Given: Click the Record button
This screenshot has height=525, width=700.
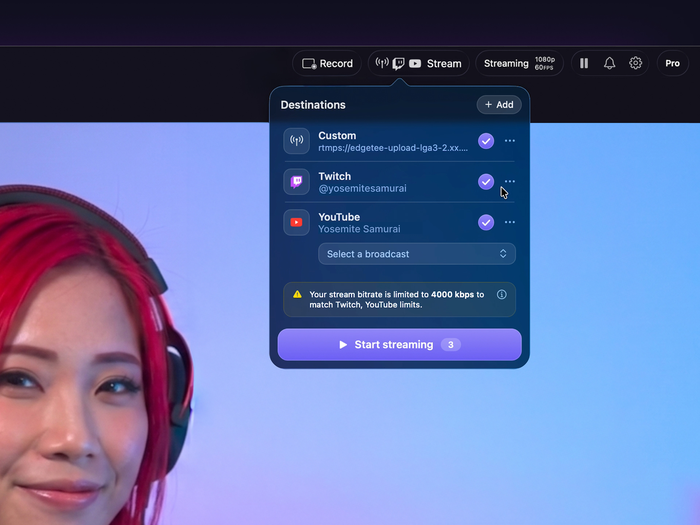Looking at the screenshot, I should (x=327, y=63).
